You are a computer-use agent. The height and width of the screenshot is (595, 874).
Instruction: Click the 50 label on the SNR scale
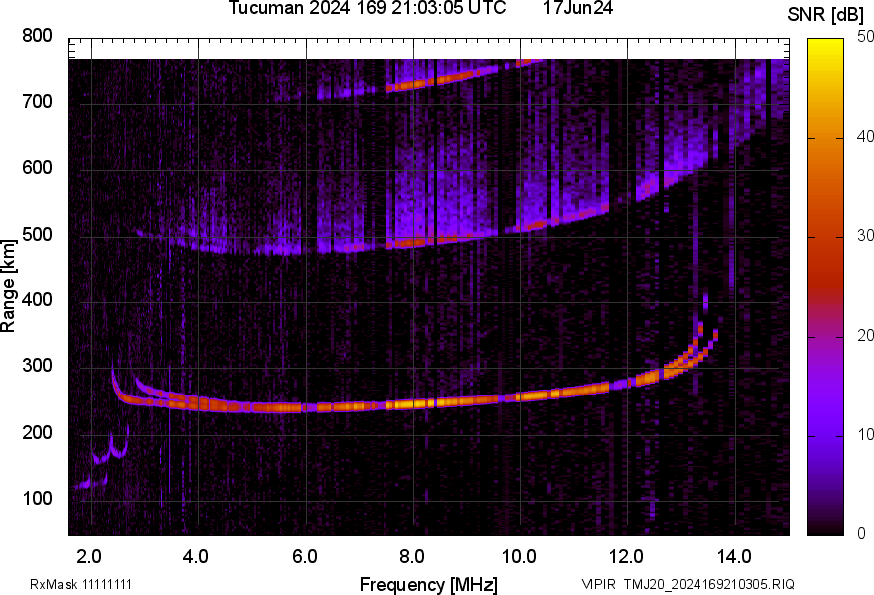[860, 37]
